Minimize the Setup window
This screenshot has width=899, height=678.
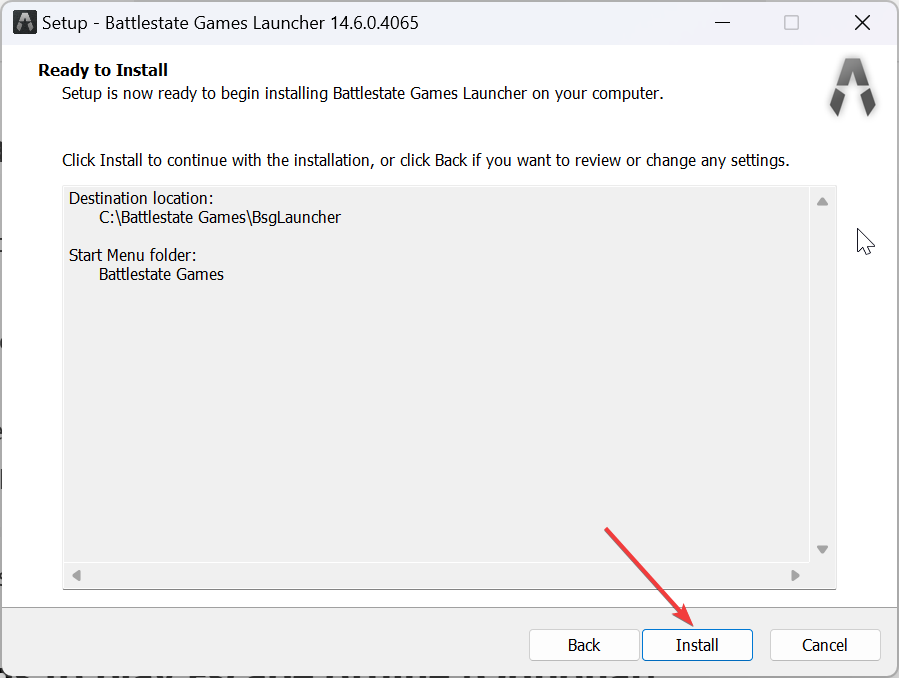[722, 23]
